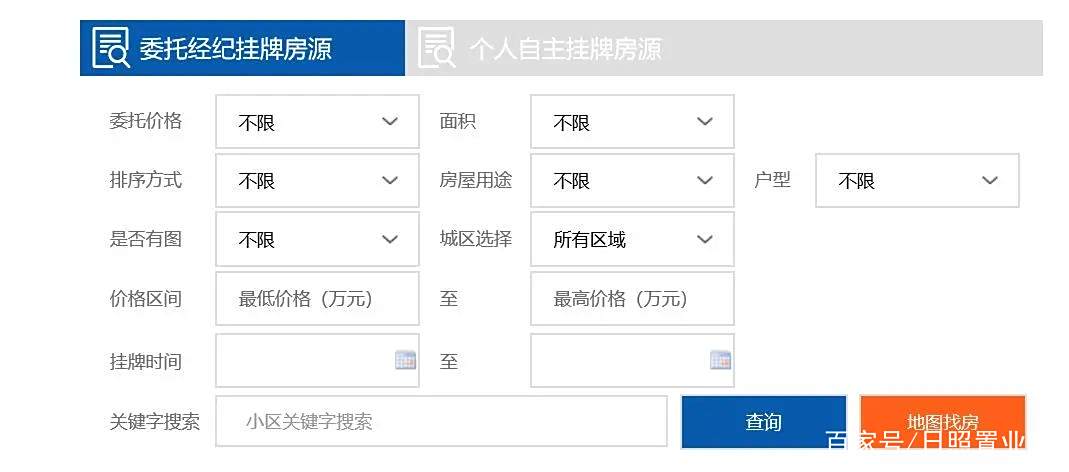Click the orange 地图找房 button
The image size is (1069, 472).
pos(943,422)
